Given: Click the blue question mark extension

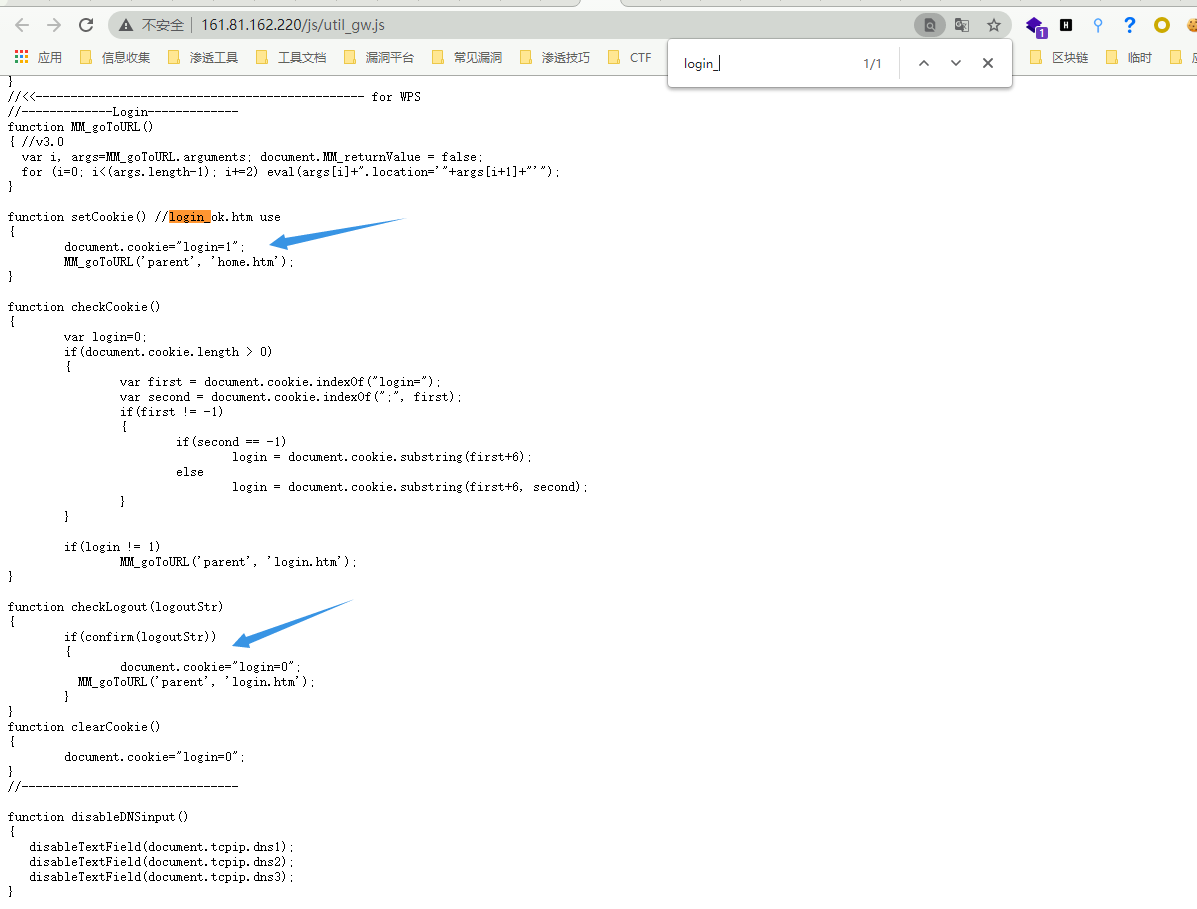Looking at the screenshot, I should pyautogui.click(x=1130, y=25).
